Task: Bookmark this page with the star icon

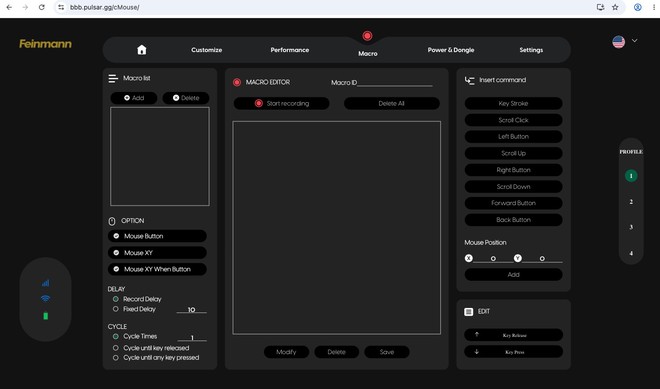Action: (615, 7)
